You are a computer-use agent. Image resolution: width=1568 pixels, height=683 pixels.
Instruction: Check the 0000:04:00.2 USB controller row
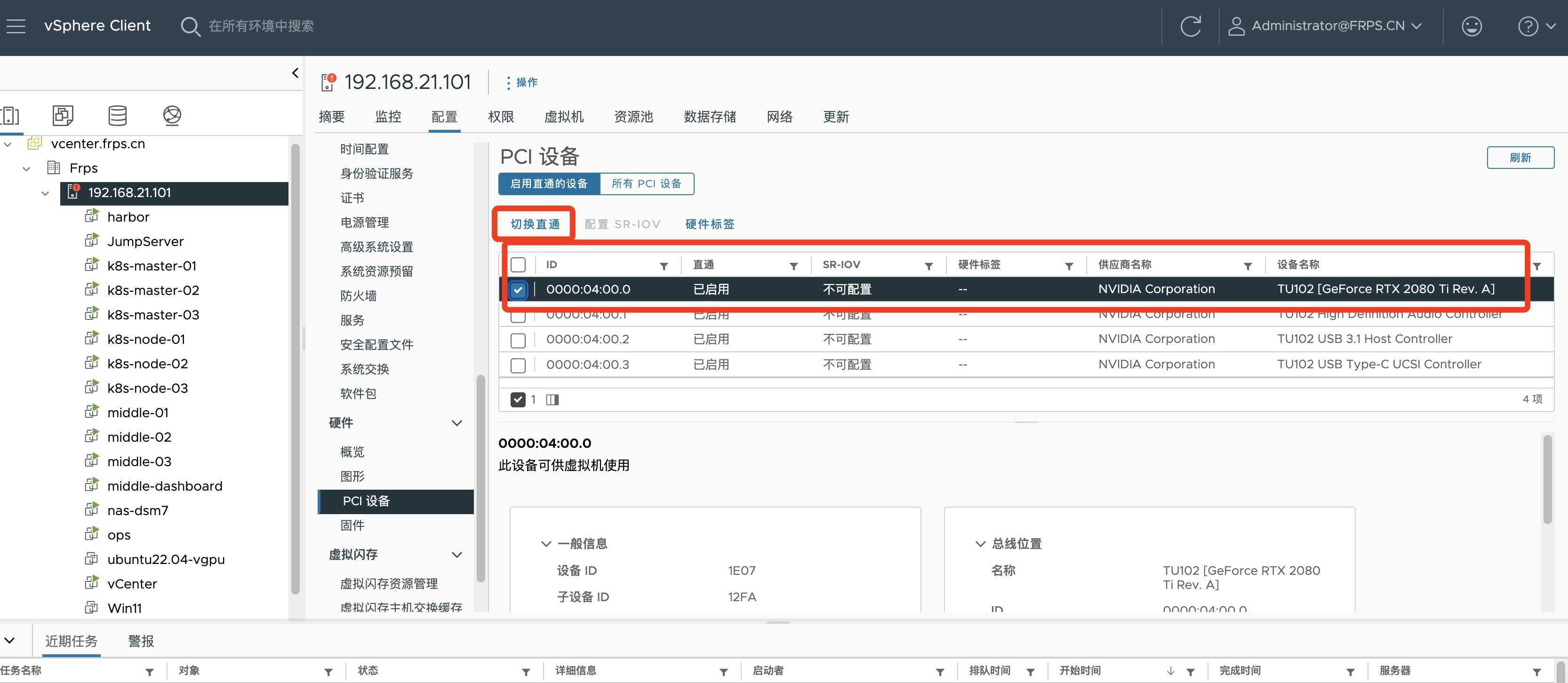pos(518,340)
